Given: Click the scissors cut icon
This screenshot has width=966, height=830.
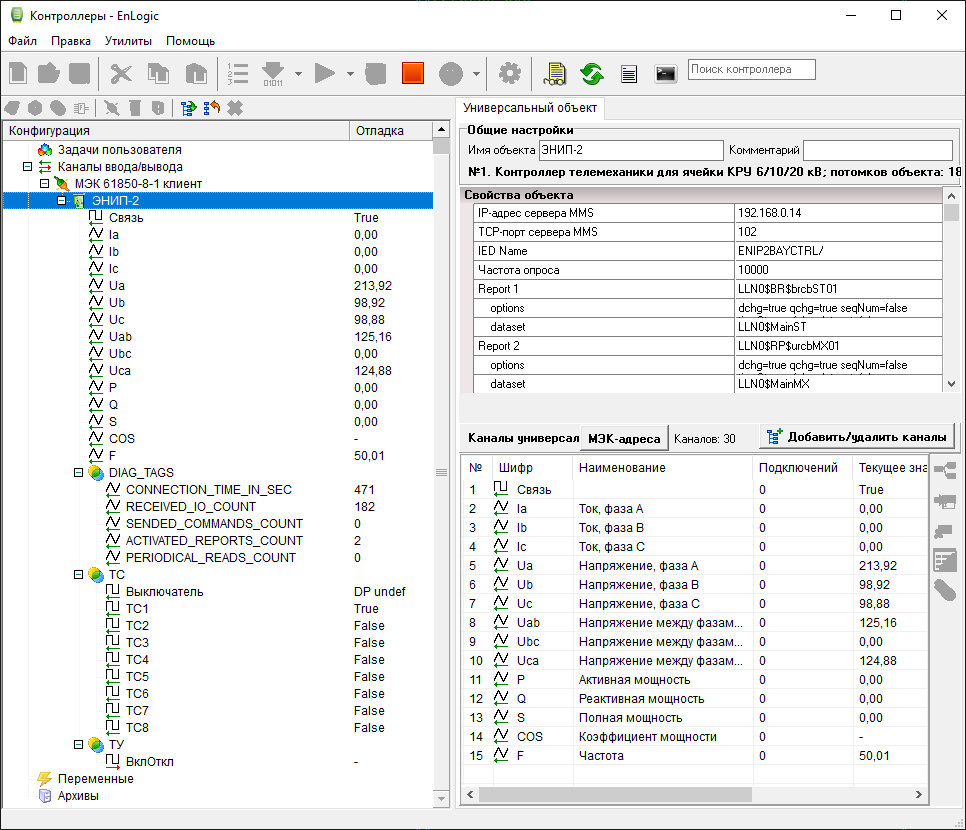Looking at the screenshot, I should [x=121, y=73].
